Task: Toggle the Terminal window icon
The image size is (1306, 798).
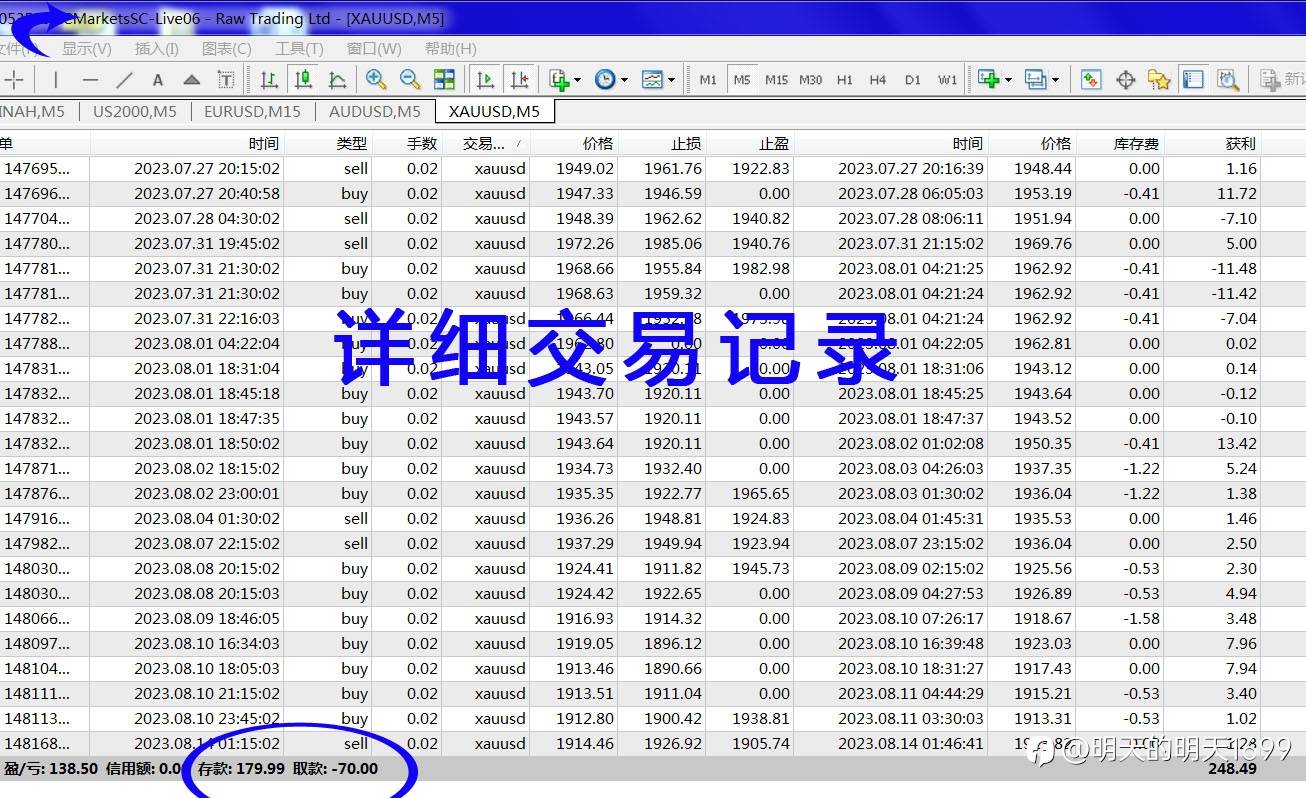Action: [1192, 80]
